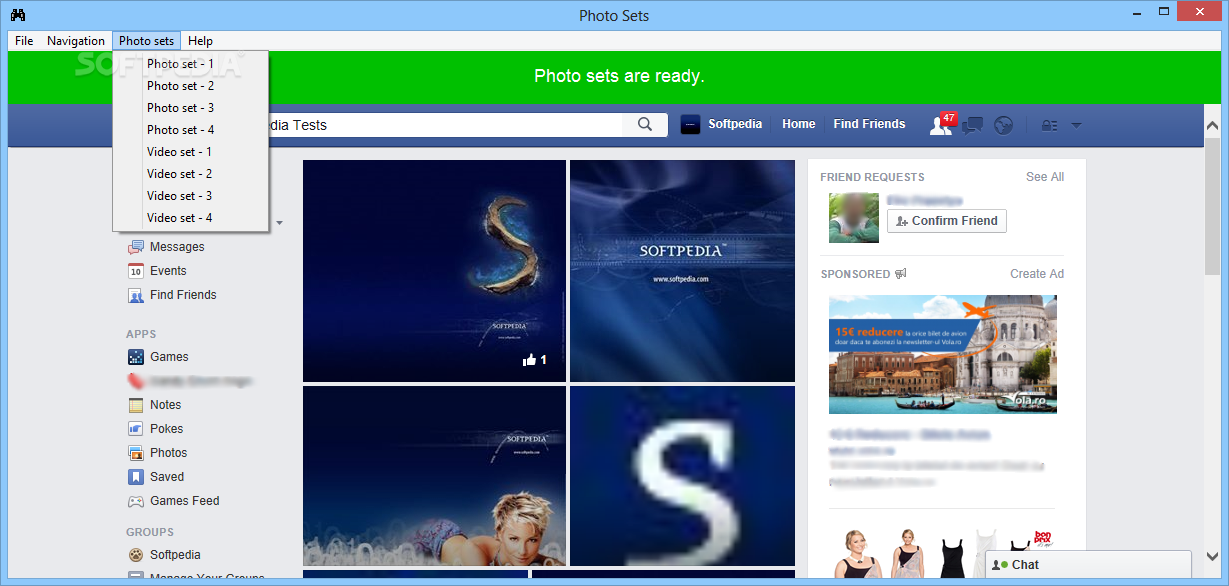1229x586 pixels.
Task: Click See All friend requests
Action: [x=1045, y=177]
